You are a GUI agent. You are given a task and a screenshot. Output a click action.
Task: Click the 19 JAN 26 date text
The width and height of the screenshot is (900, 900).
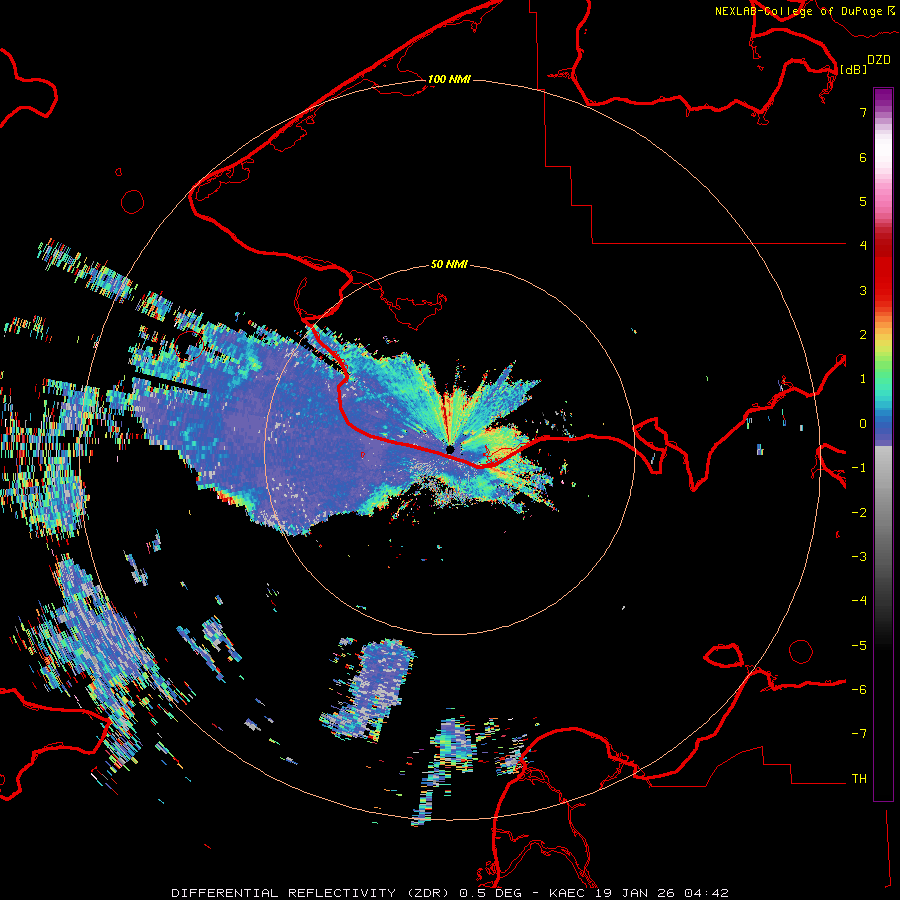pos(634,893)
